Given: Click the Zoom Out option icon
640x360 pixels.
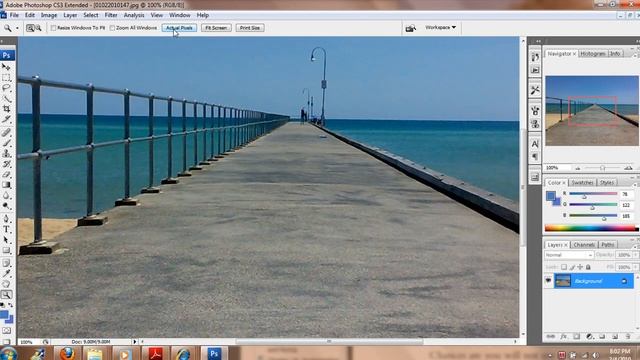Looking at the screenshot, I should pos(38,28).
